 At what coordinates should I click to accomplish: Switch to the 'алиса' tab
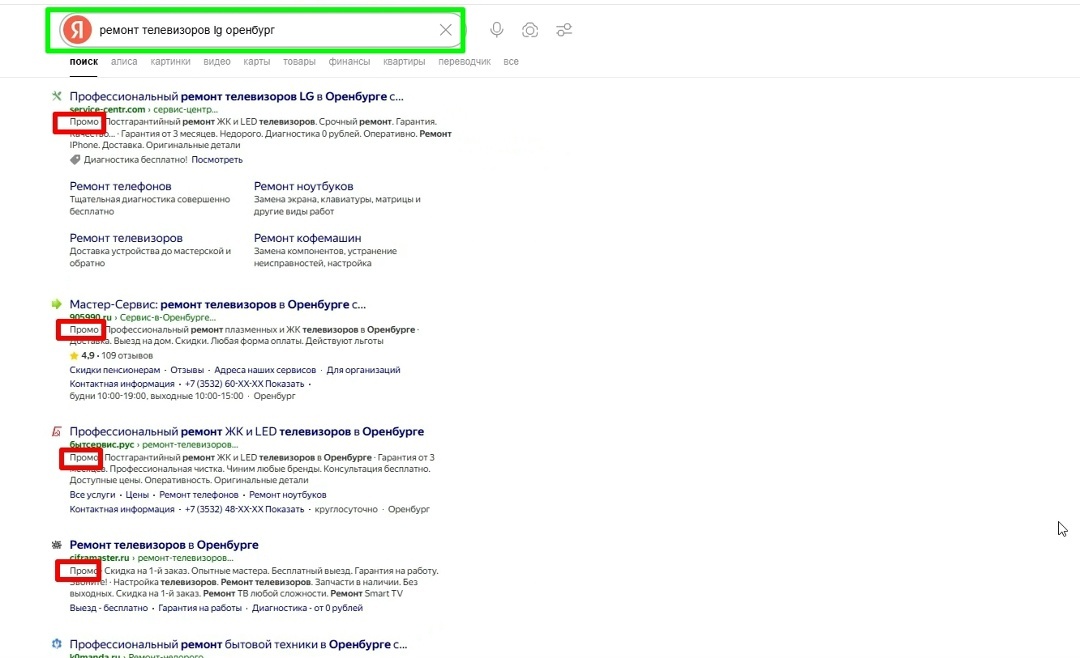(124, 61)
